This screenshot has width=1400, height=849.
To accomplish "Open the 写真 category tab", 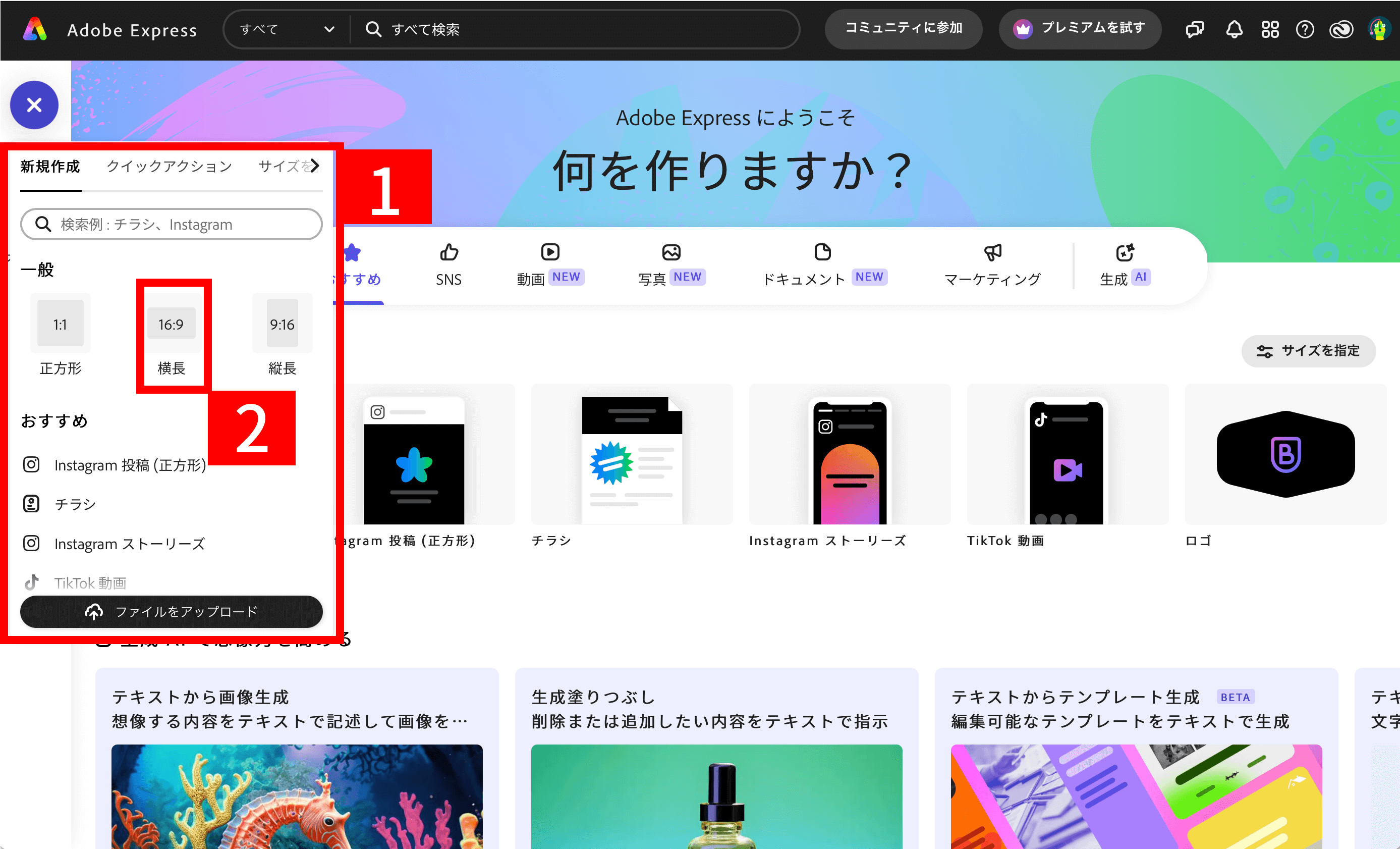I will click(671, 265).
